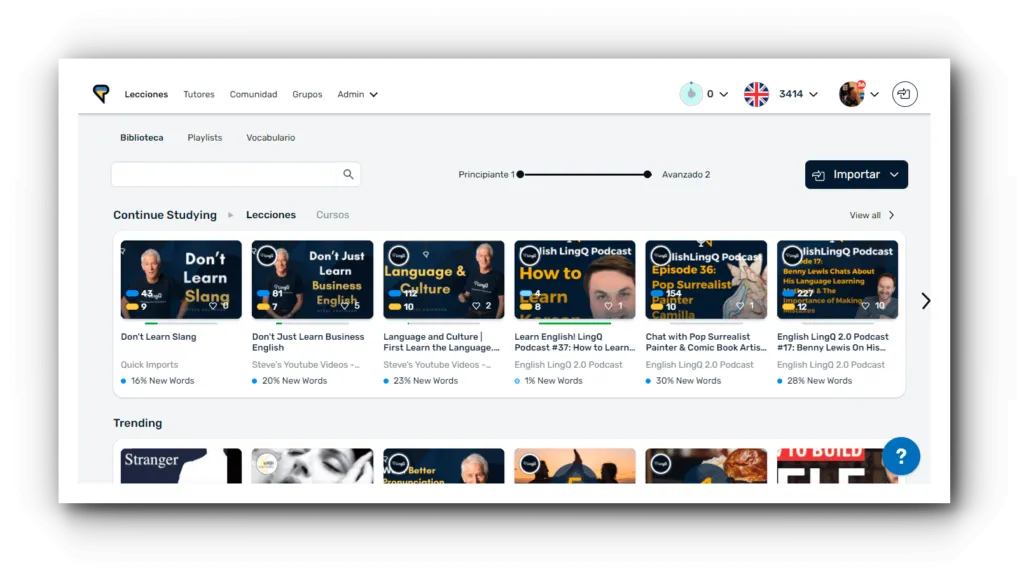Switch to the Playlists tab
Viewport: 1024px width, 577px height.
pyautogui.click(x=205, y=138)
